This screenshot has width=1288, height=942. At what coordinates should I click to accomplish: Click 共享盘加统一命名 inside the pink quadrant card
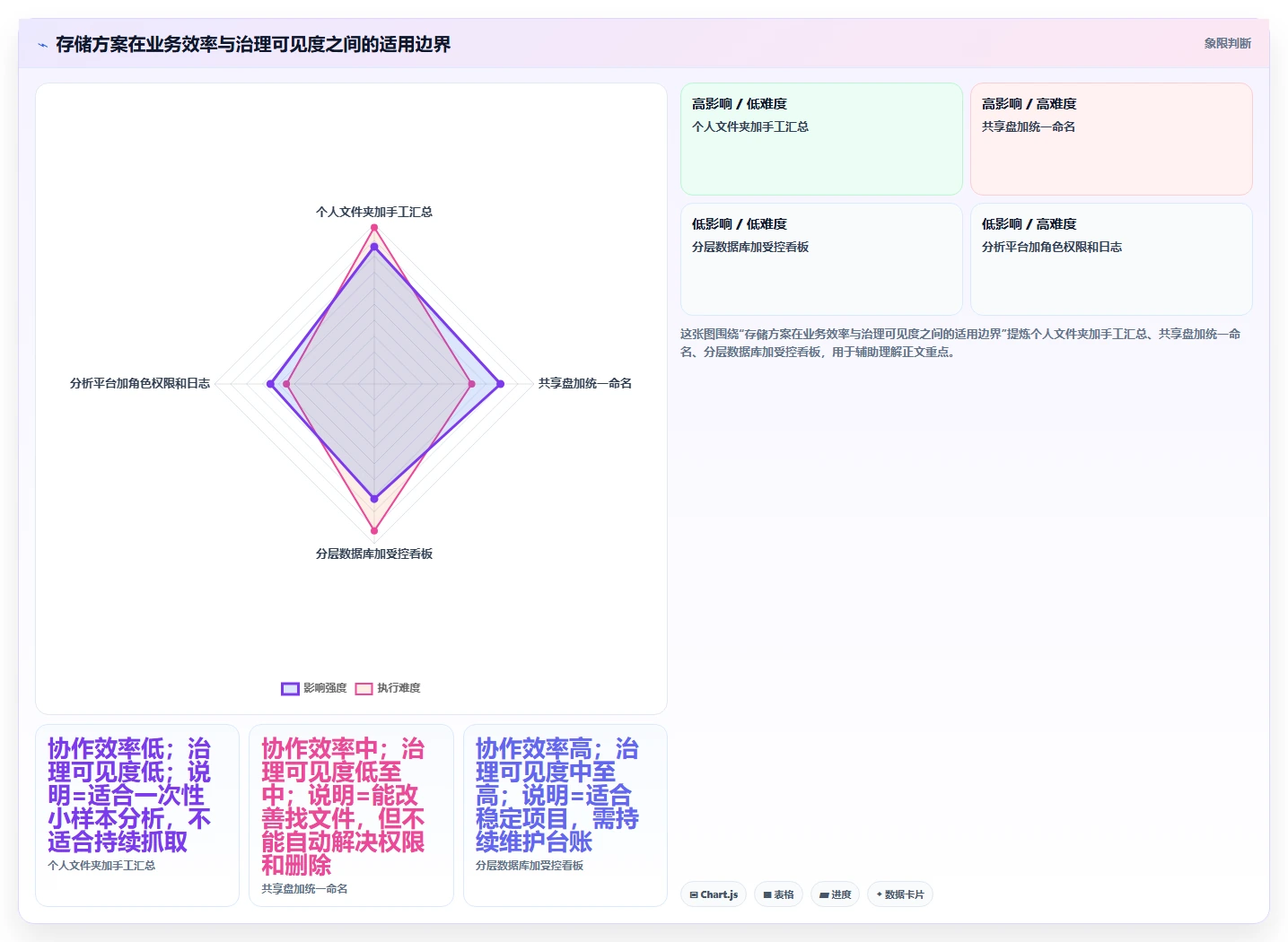1029,126
